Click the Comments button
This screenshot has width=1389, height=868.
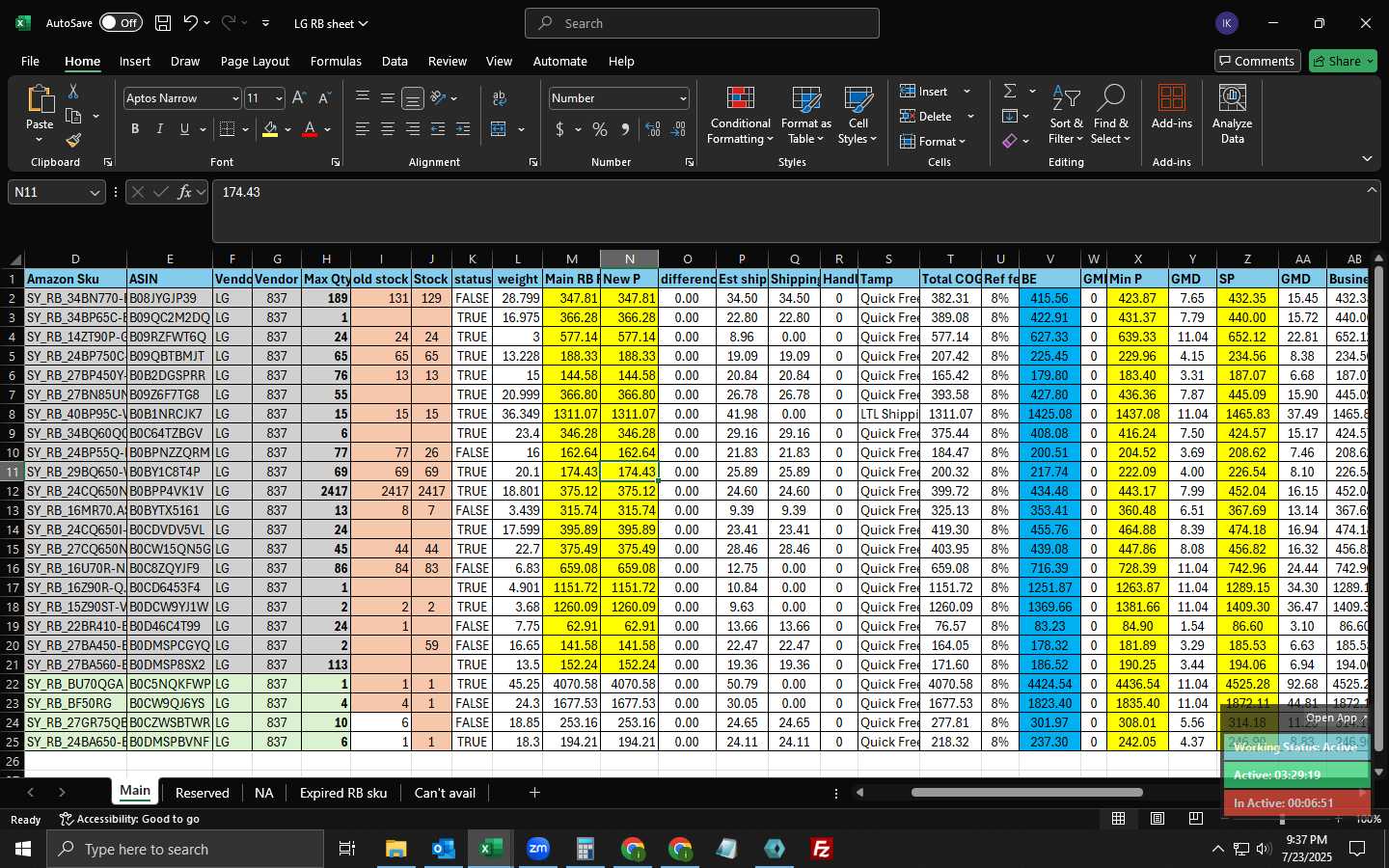point(1256,61)
